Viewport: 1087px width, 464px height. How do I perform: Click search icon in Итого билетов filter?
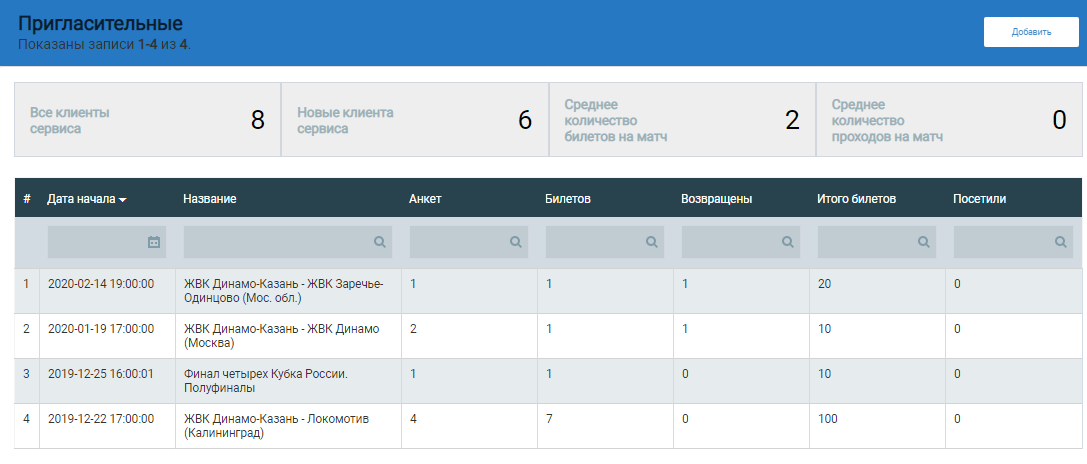pos(923,242)
